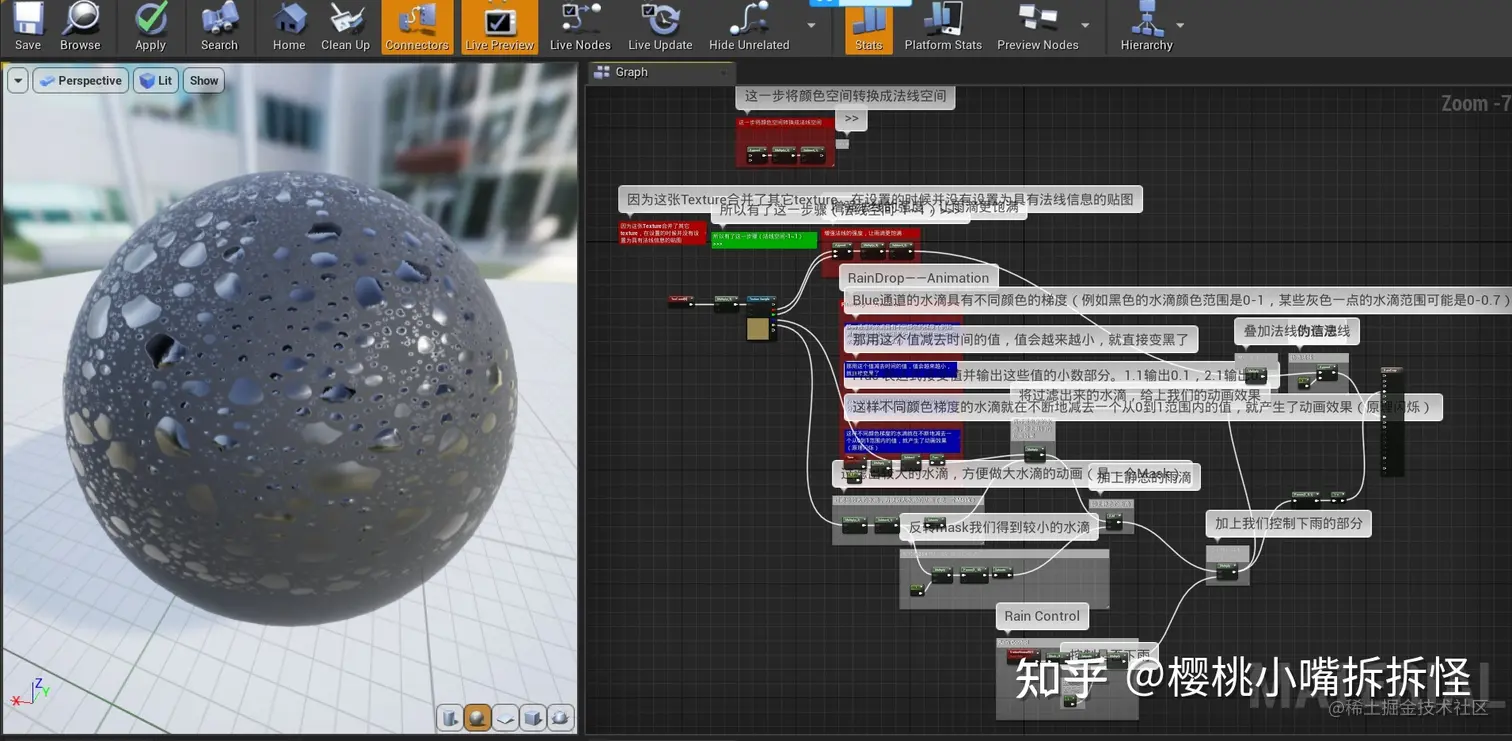1512x741 pixels.
Task: Select comment starting '因为这张Texture合并了其它texture'
Action: coord(880,199)
